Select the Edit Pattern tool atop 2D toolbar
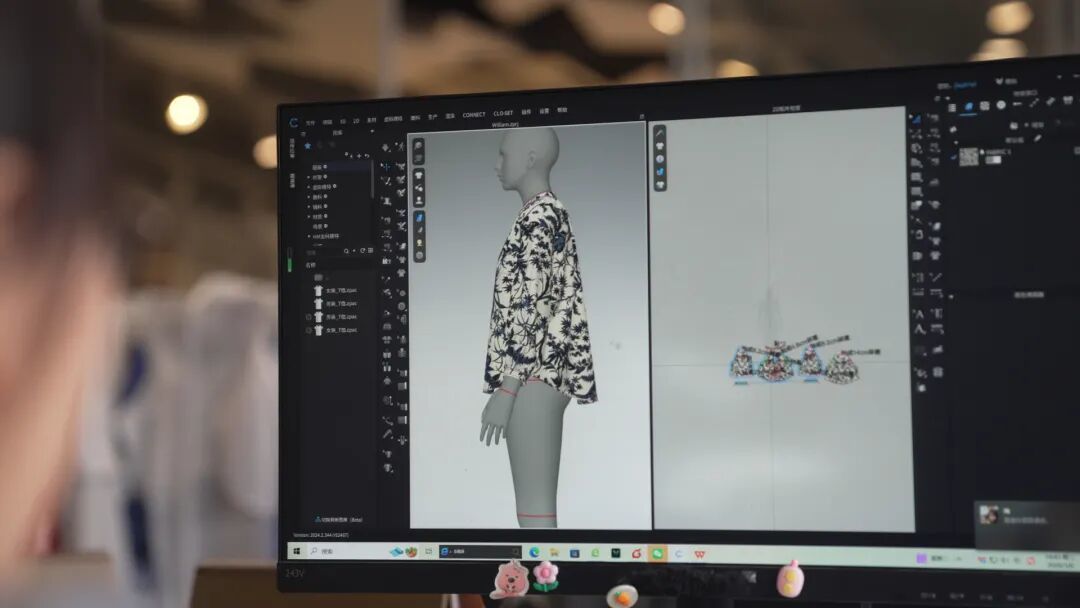The height and width of the screenshot is (608, 1080). [916, 118]
